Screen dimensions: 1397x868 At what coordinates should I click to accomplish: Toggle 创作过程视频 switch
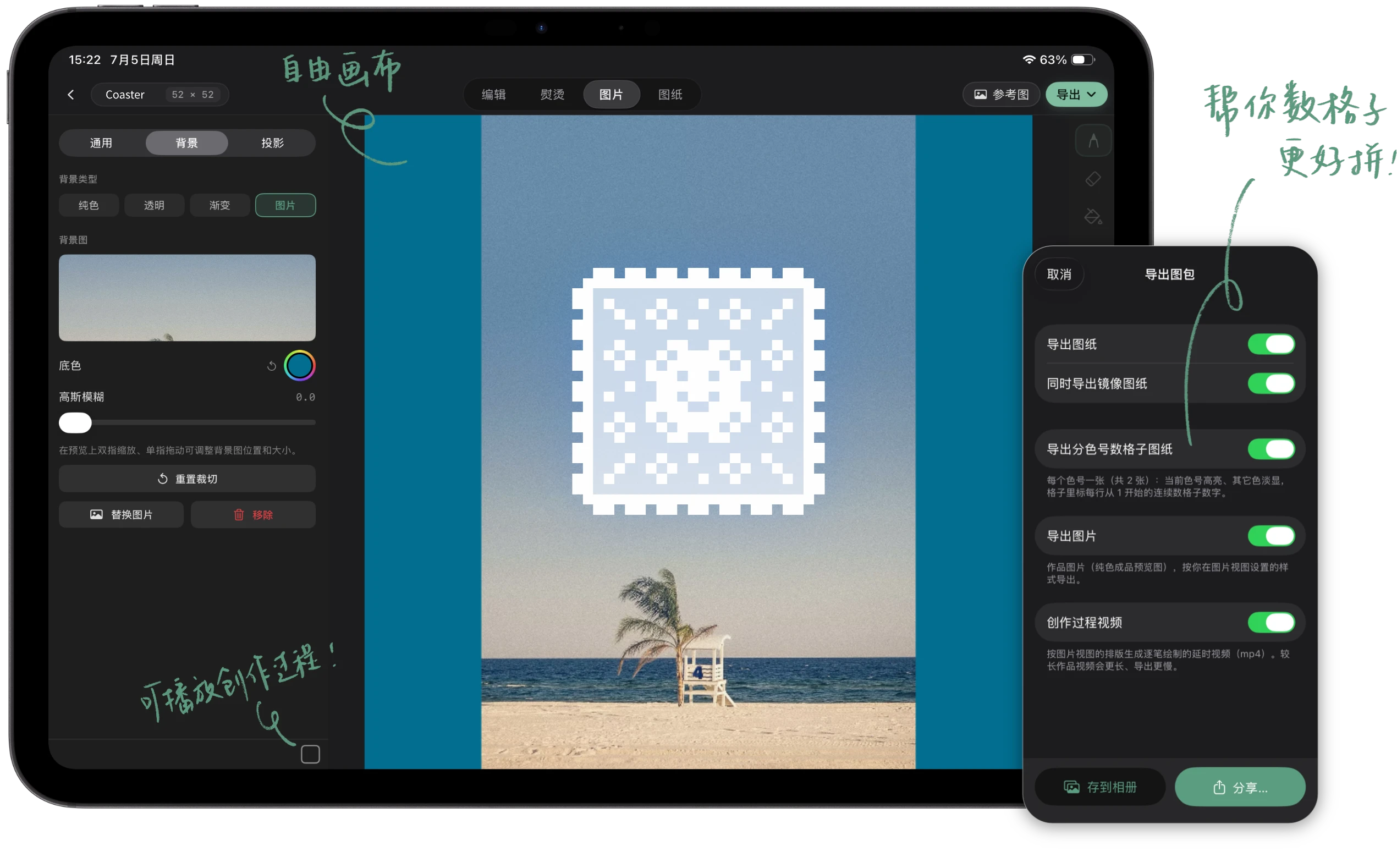pyautogui.click(x=1270, y=622)
